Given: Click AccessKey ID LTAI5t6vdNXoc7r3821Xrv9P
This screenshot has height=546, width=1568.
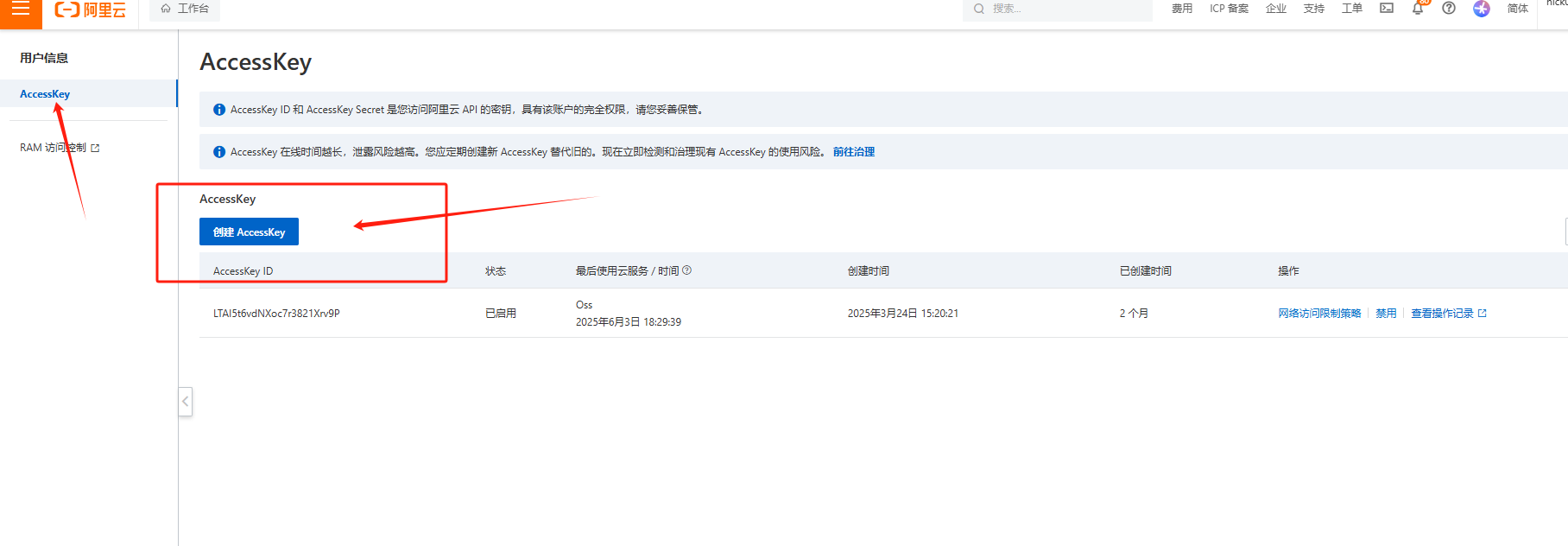Looking at the screenshot, I should click(x=276, y=314).
